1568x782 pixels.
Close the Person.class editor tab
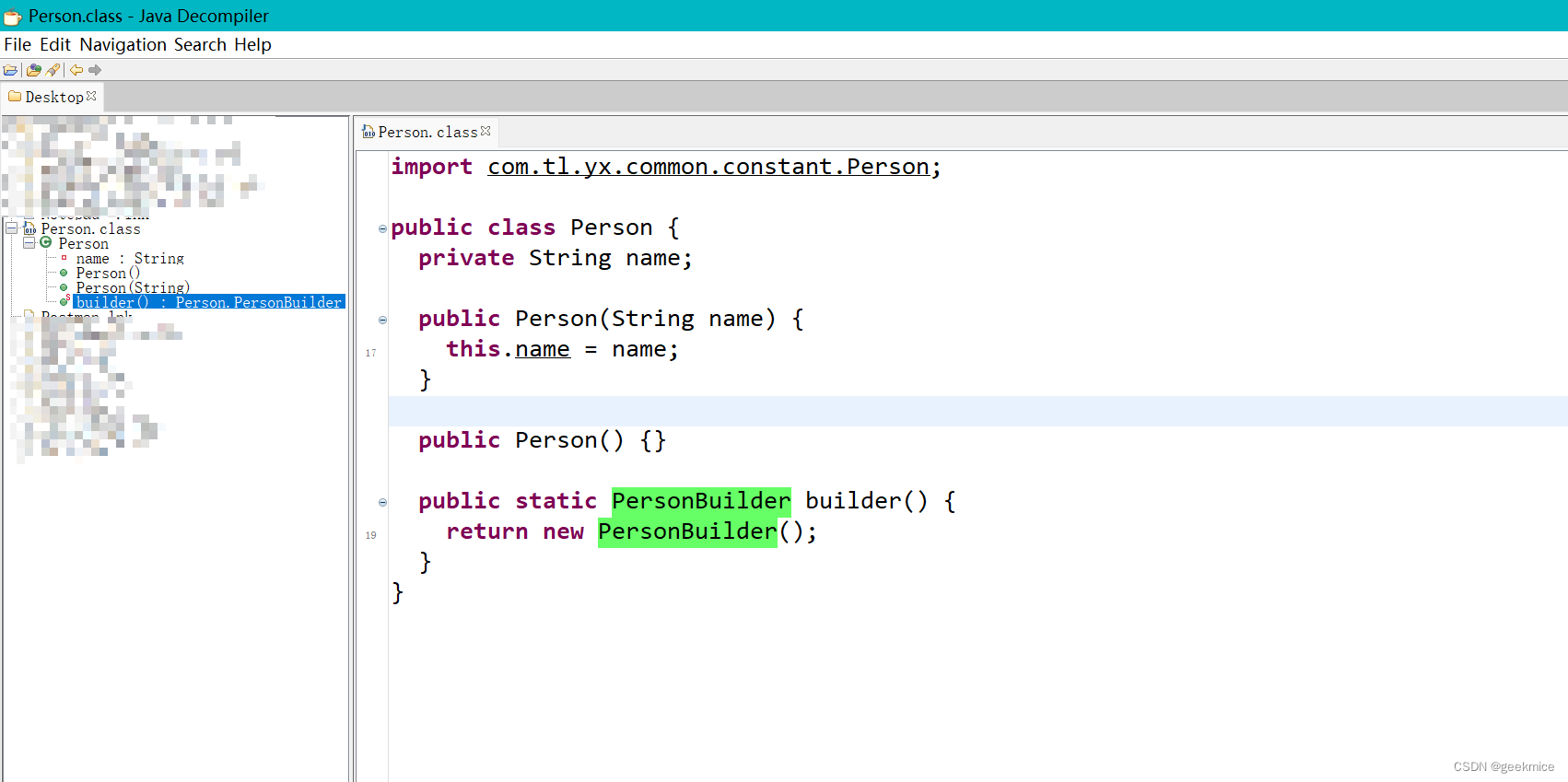coord(486,131)
